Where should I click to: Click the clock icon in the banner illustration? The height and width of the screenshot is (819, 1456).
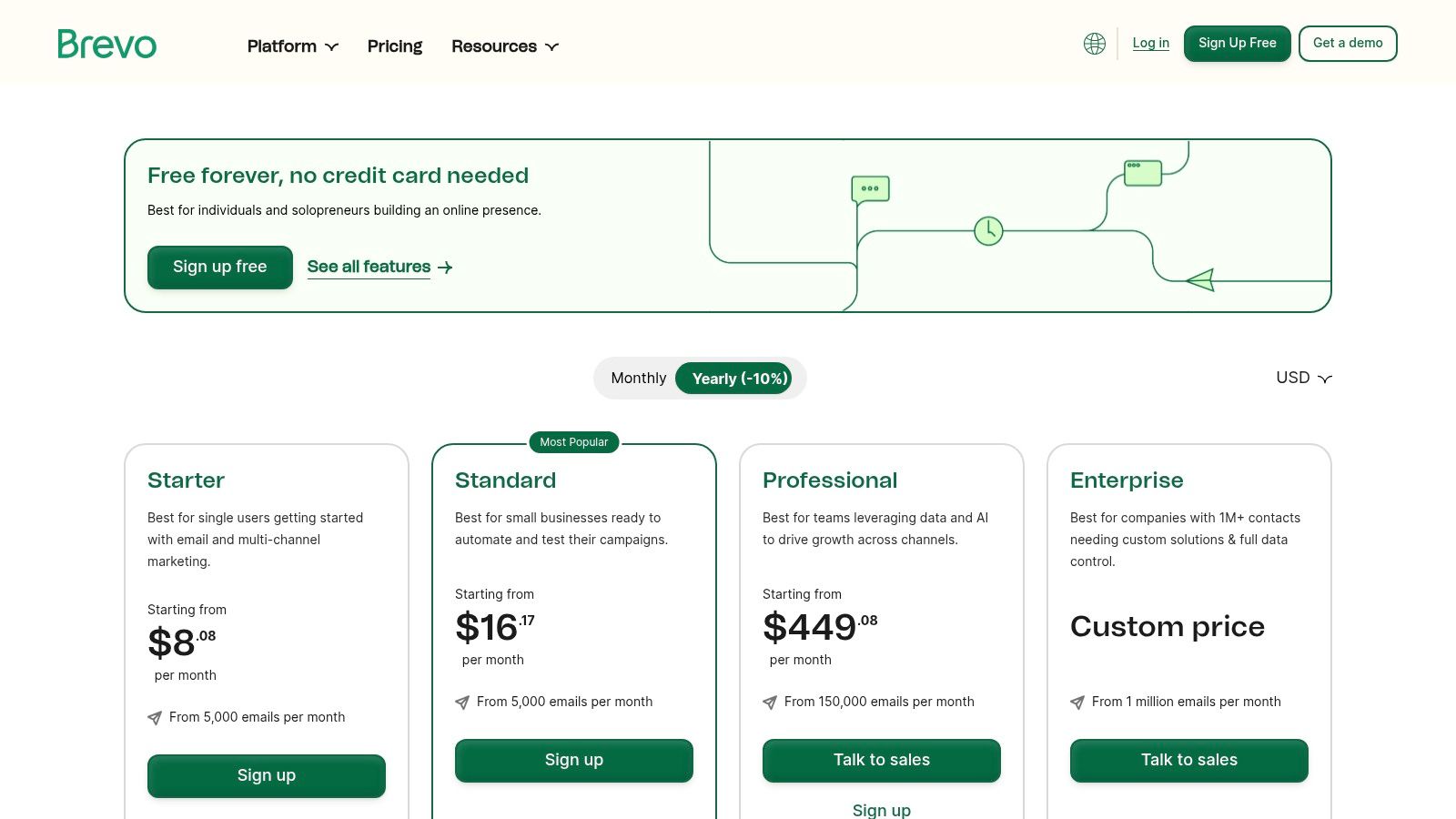[988, 231]
